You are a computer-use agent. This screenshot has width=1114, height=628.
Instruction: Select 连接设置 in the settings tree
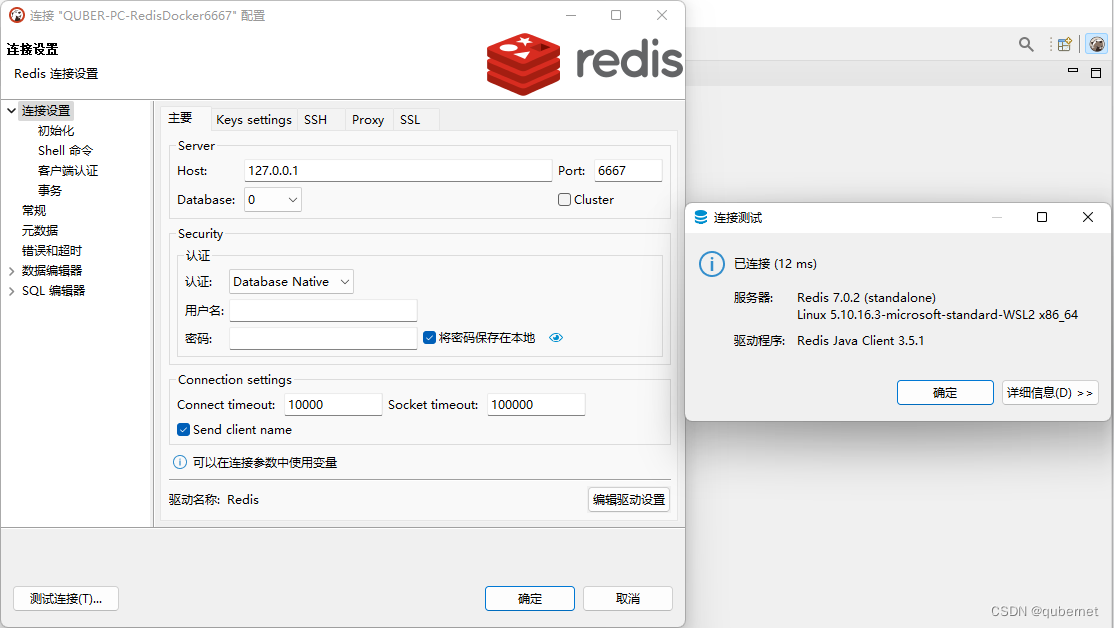point(46,111)
